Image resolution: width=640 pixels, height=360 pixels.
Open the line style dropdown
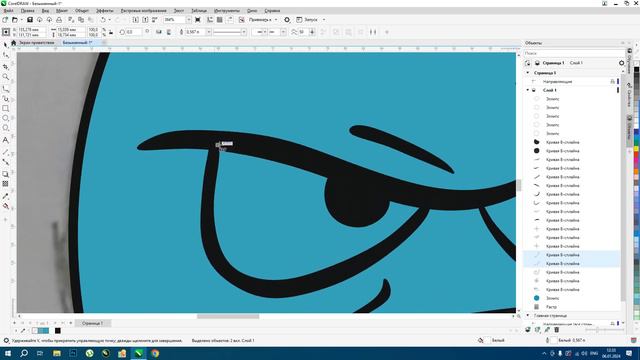click(x=244, y=32)
